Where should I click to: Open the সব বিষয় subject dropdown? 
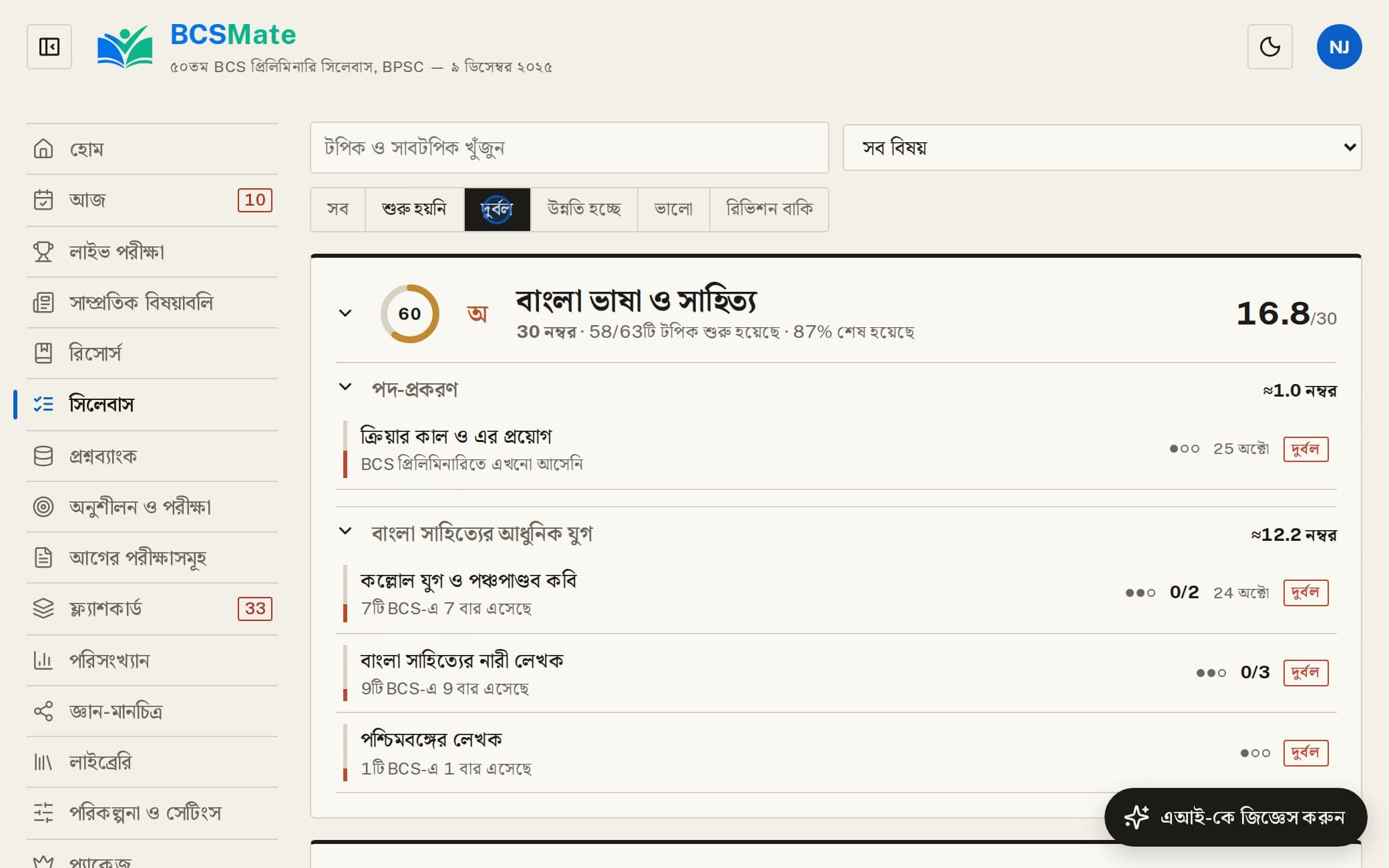1102,148
